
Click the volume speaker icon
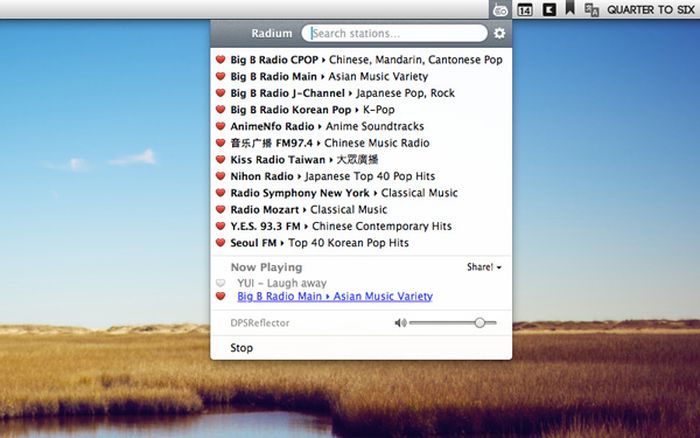[x=400, y=323]
